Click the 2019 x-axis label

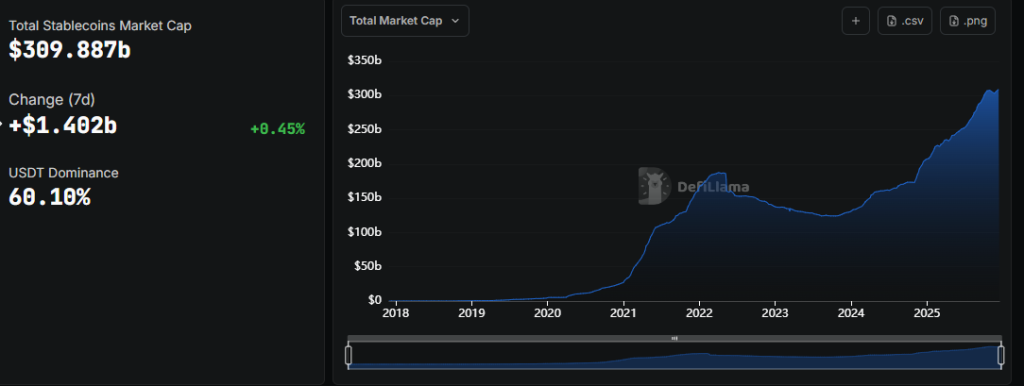472,313
